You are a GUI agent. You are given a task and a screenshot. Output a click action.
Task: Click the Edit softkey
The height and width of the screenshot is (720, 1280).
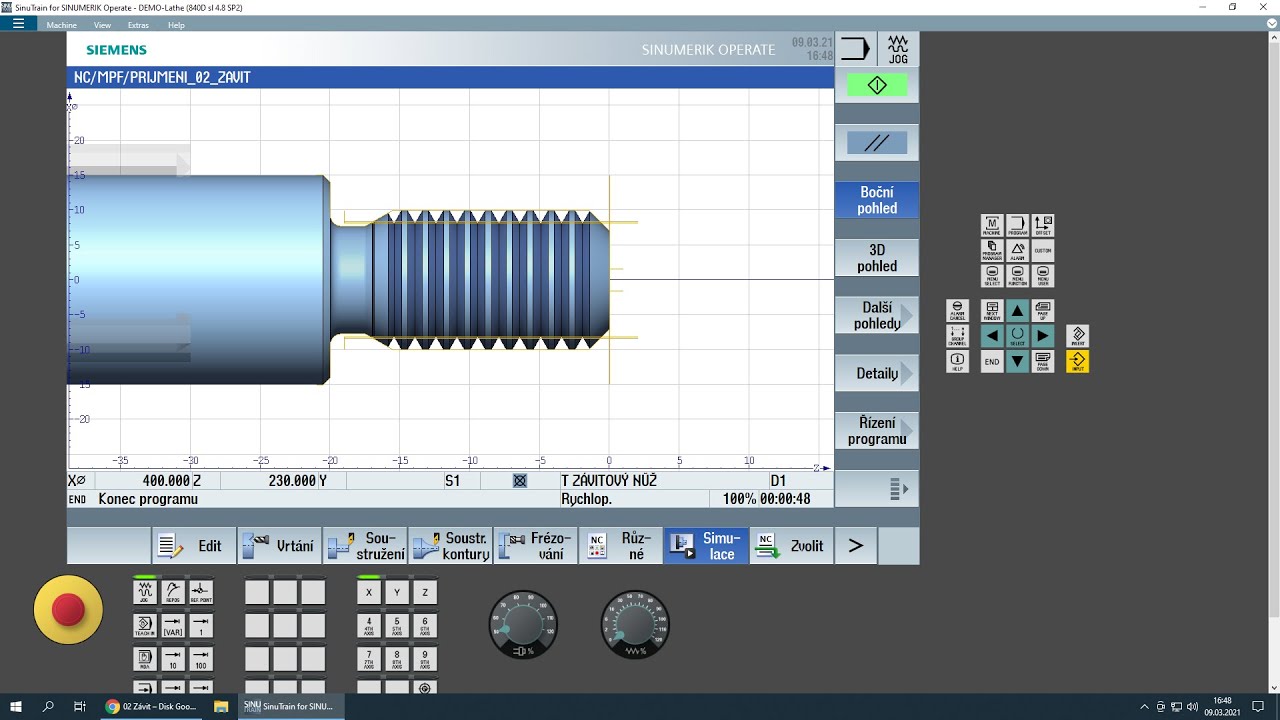tap(194, 546)
